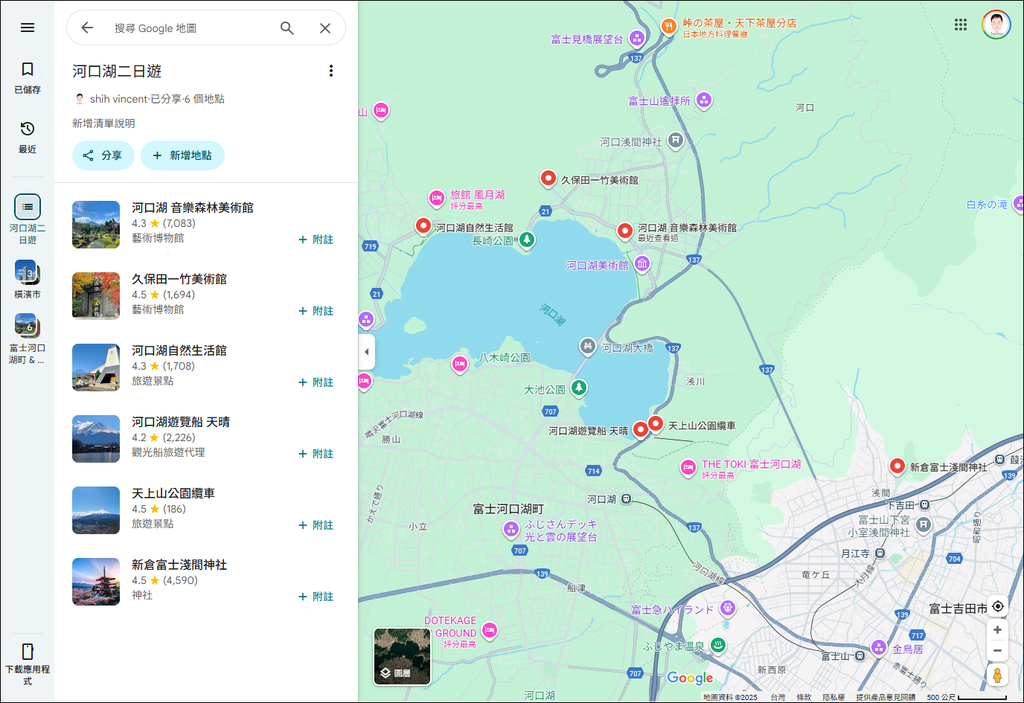The width and height of the screenshot is (1024, 703).
Task: Click 富士見橋展望台 marker
Action: click(637, 39)
